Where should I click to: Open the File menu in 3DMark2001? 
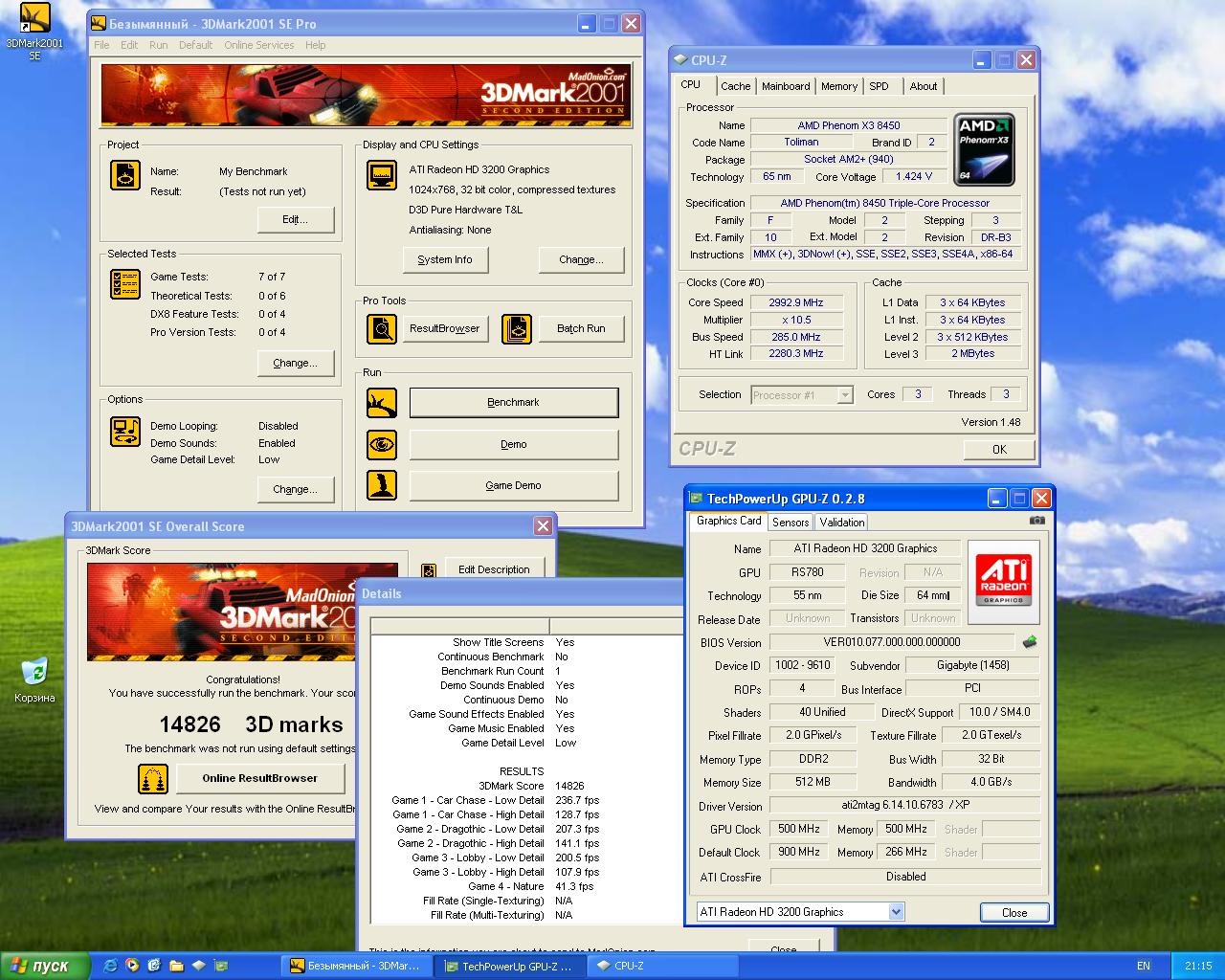(101, 45)
